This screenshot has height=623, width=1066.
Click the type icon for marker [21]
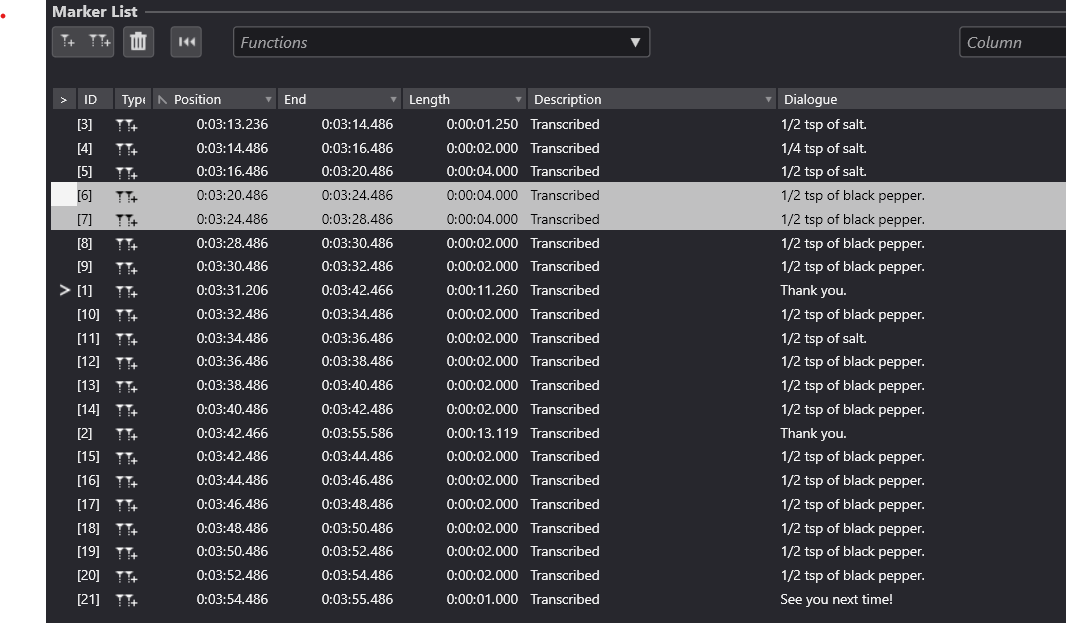click(127, 600)
